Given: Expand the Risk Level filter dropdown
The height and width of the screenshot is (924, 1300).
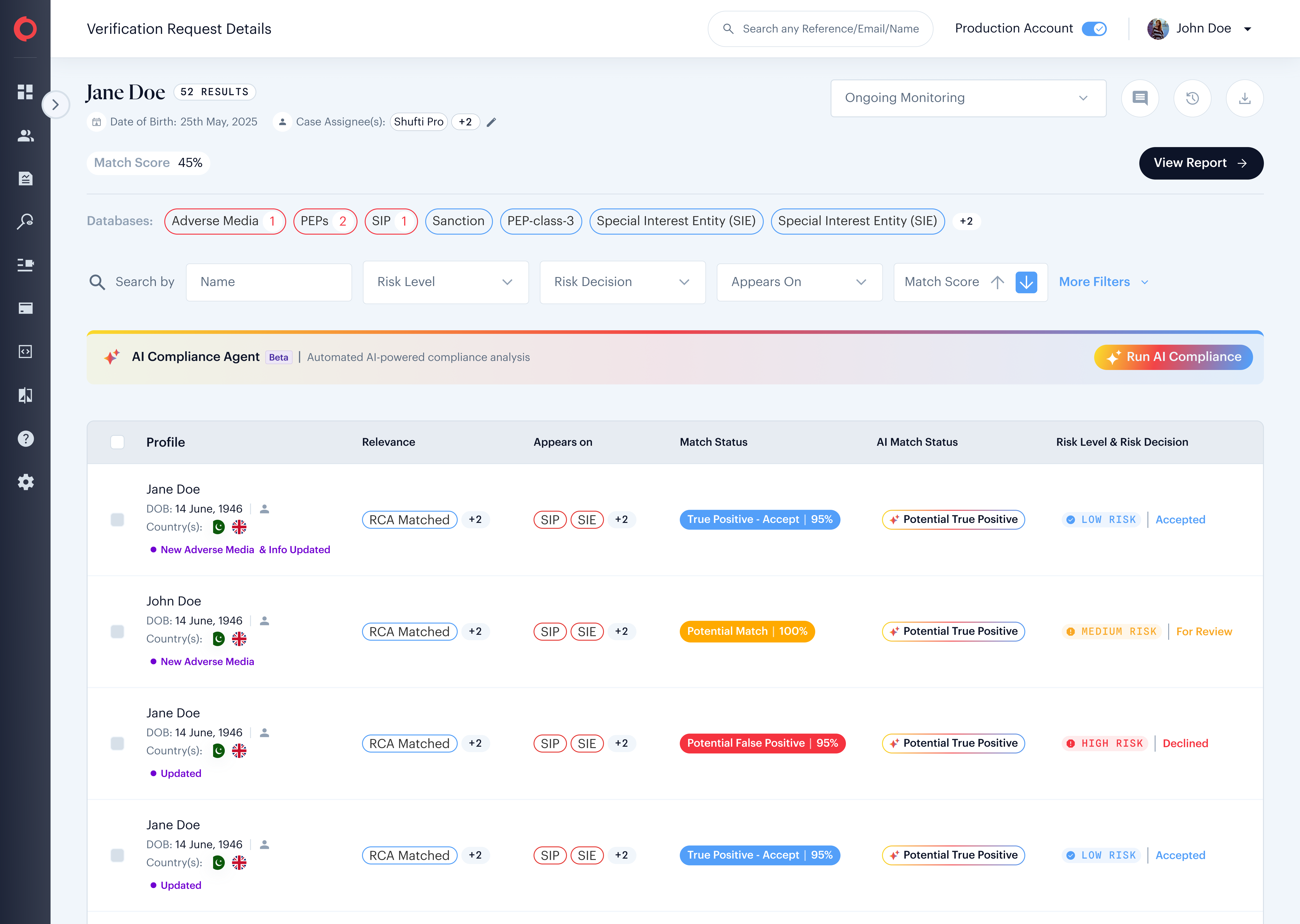Looking at the screenshot, I should tap(446, 282).
